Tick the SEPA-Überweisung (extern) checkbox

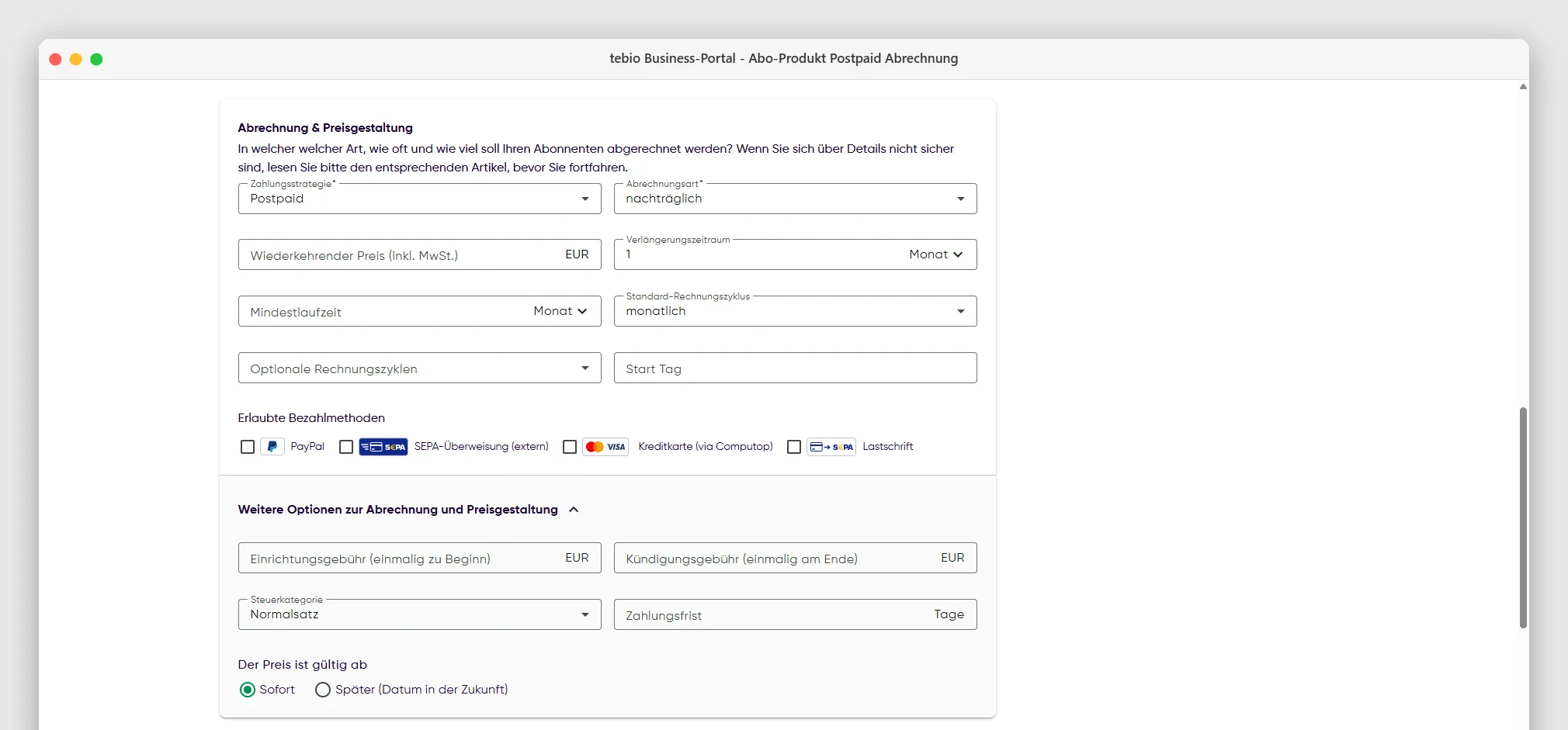[x=346, y=447]
